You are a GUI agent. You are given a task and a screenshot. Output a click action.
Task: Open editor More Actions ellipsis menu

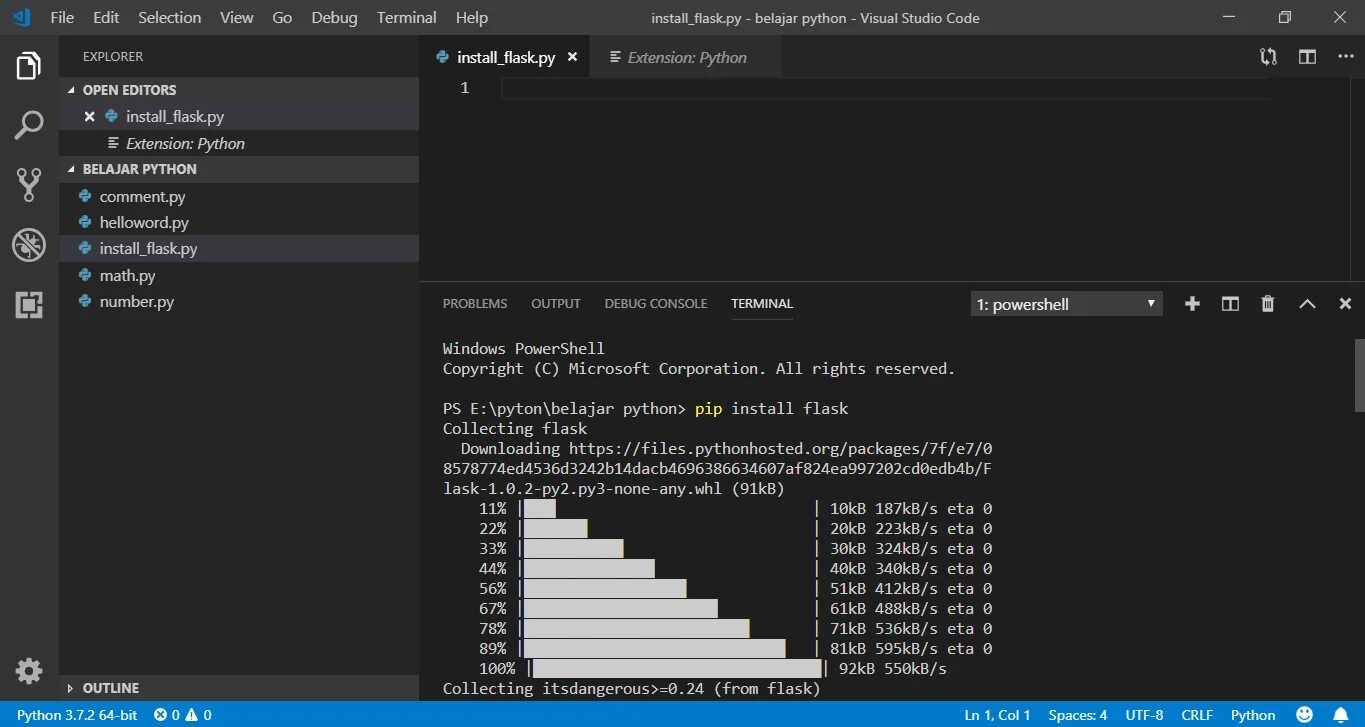tap(1345, 57)
